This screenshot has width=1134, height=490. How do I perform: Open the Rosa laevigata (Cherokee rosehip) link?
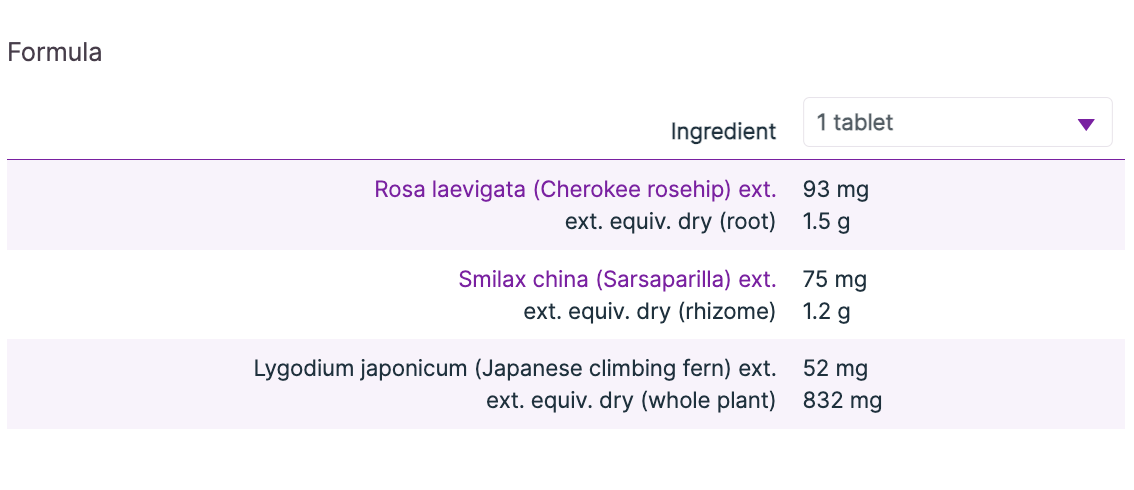(x=575, y=189)
